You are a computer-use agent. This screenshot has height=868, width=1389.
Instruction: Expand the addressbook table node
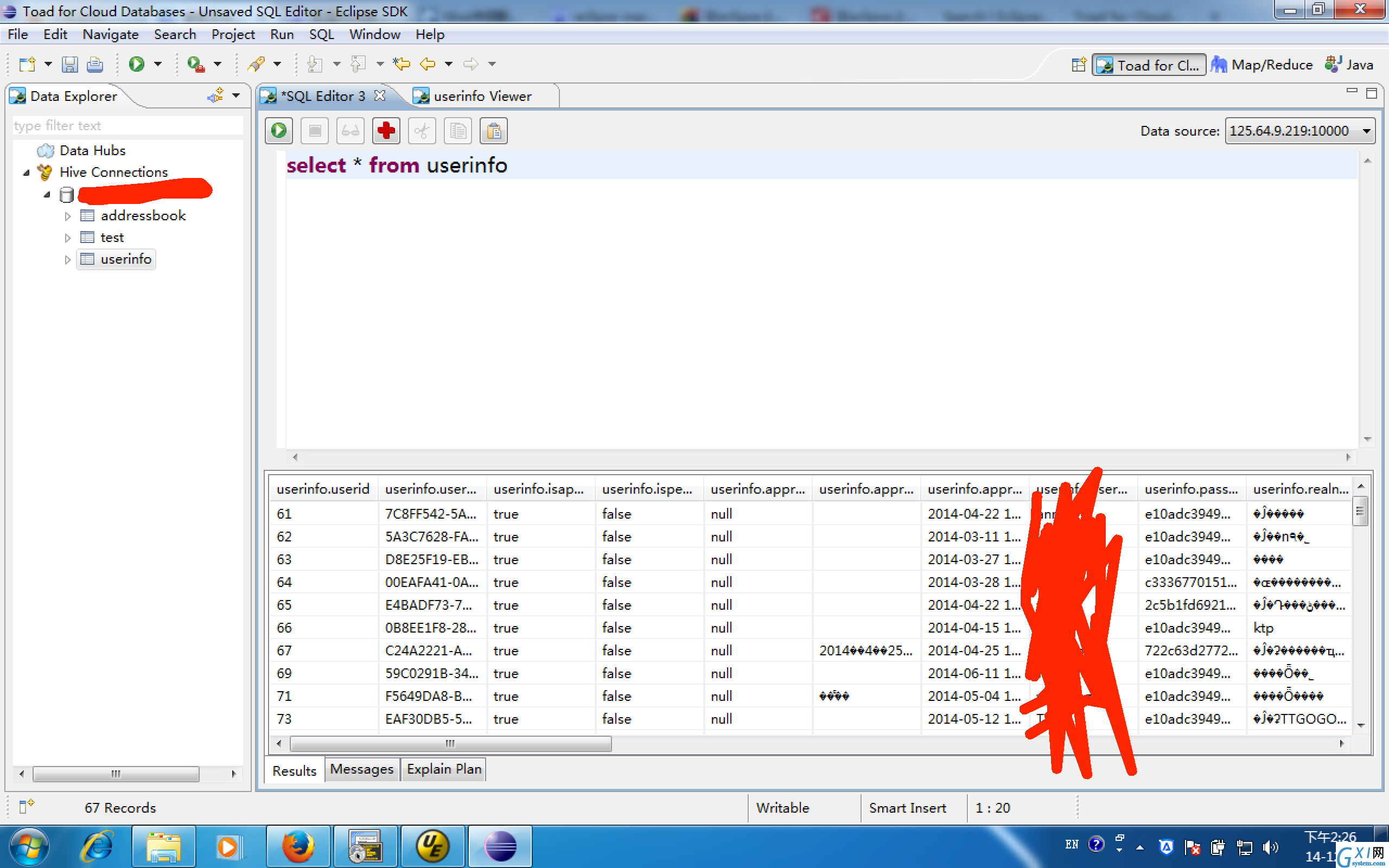[x=68, y=216]
